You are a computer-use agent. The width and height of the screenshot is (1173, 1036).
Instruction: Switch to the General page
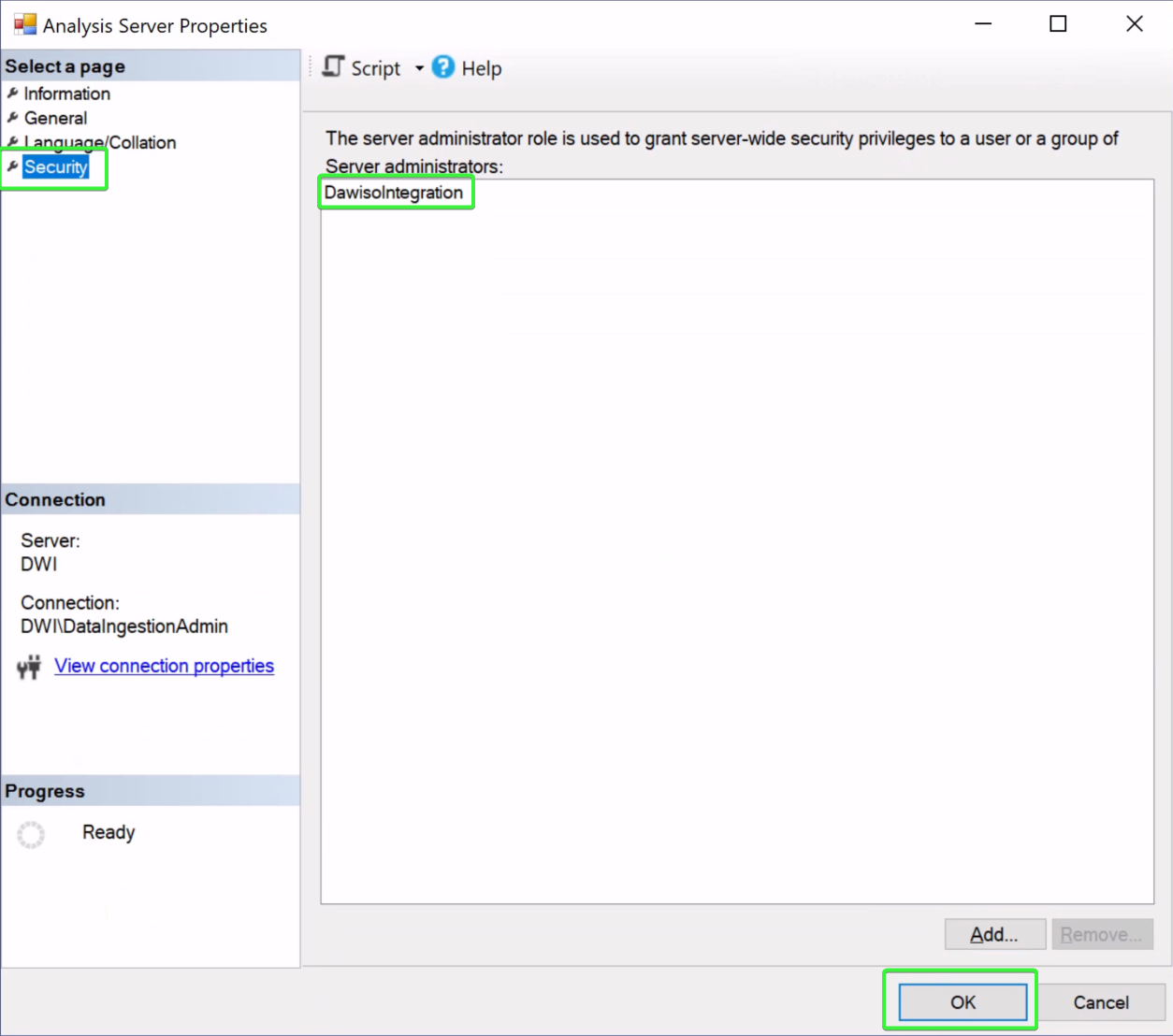[55, 118]
